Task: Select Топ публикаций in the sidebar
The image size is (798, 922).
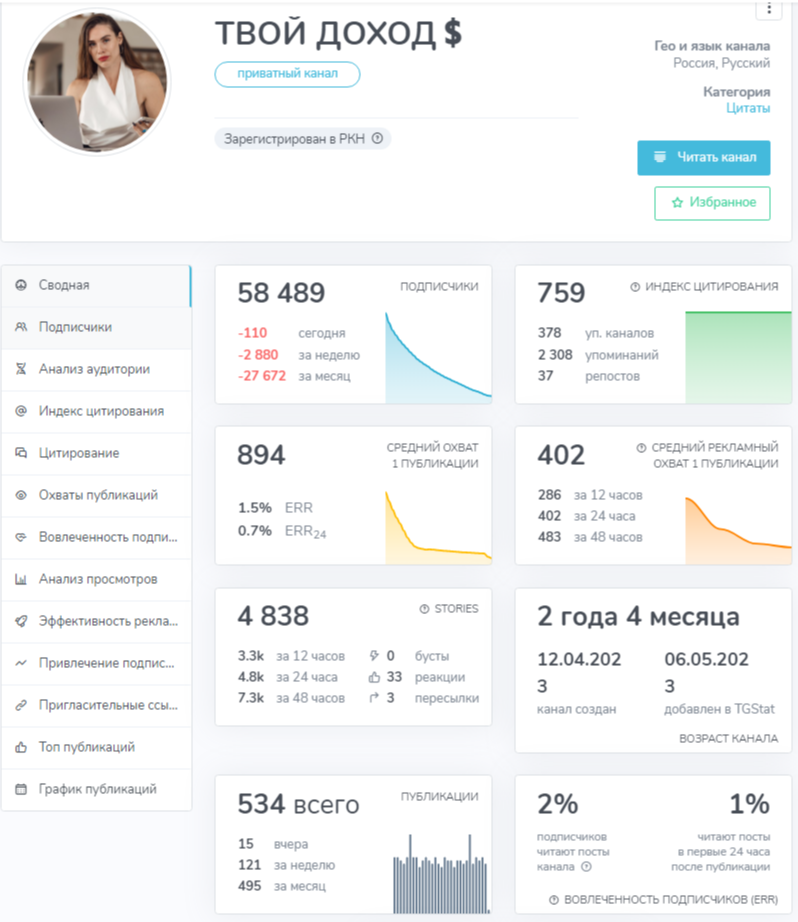Action: pos(96,747)
